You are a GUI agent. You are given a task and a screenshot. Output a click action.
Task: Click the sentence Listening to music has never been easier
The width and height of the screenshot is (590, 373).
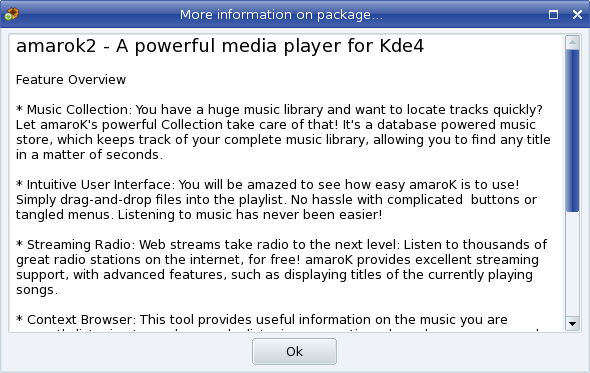(250, 215)
